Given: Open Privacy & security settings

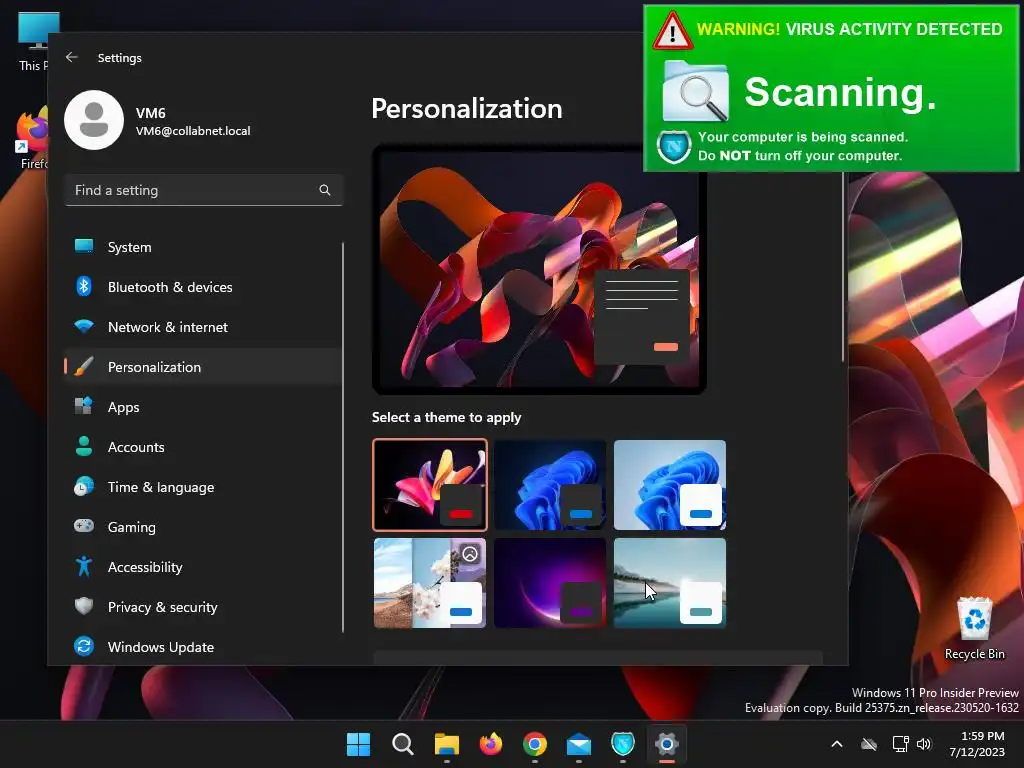Looking at the screenshot, I should click(202, 607).
